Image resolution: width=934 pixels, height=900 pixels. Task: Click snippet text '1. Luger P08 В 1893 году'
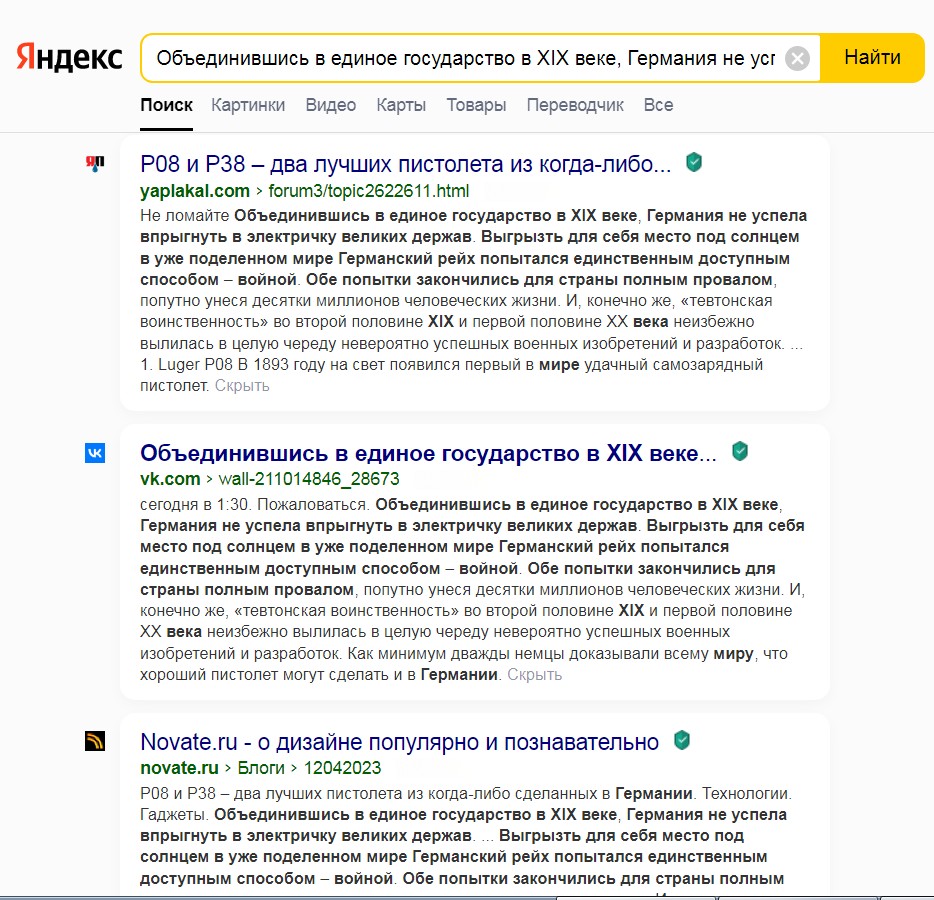(x=232, y=365)
